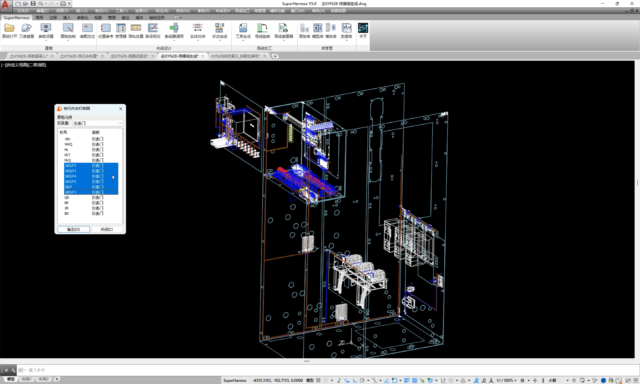Open the 文件(F) menu in the menu bar

pyautogui.click(x=23, y=11)
